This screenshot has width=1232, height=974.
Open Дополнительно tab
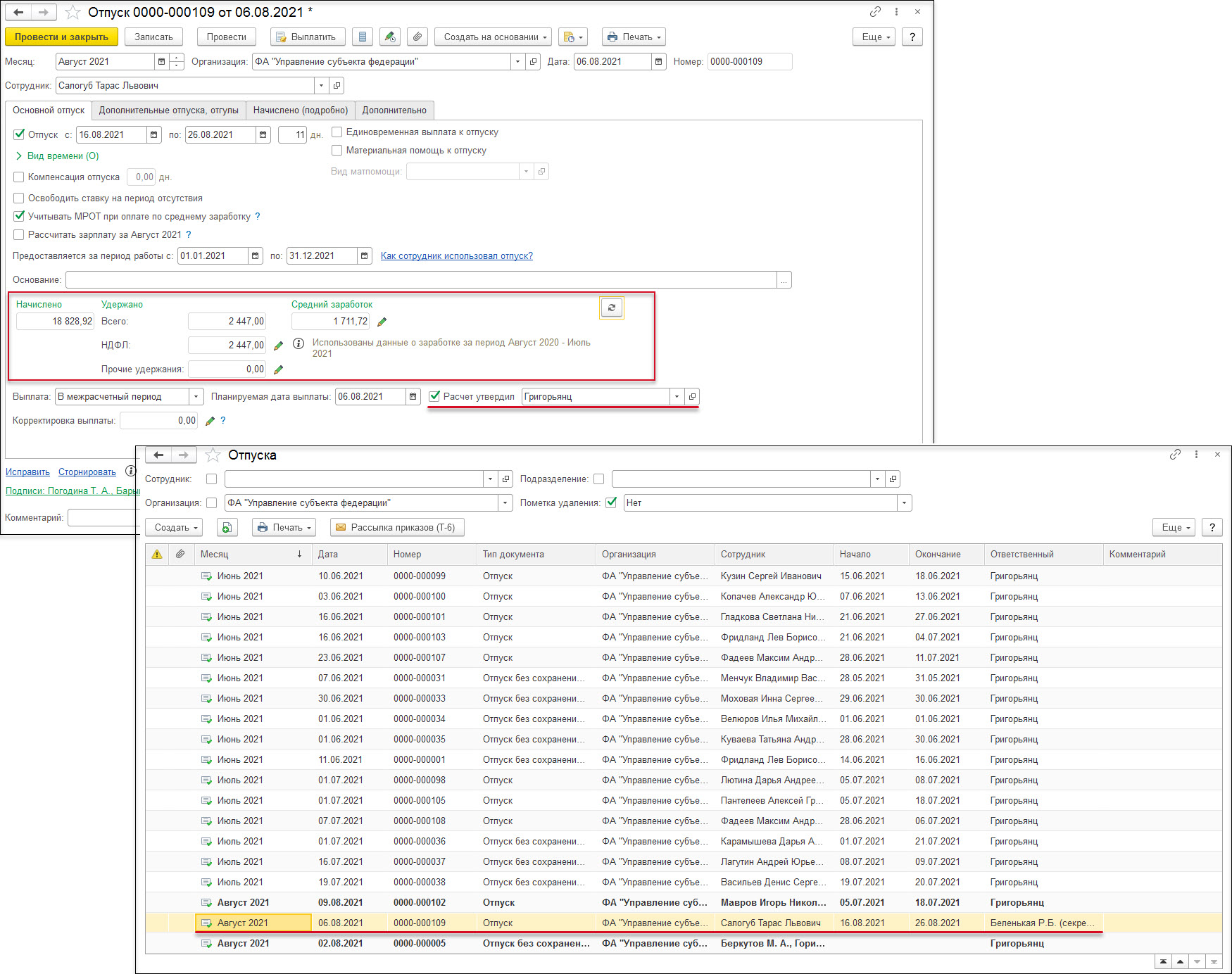click(394, 110)
